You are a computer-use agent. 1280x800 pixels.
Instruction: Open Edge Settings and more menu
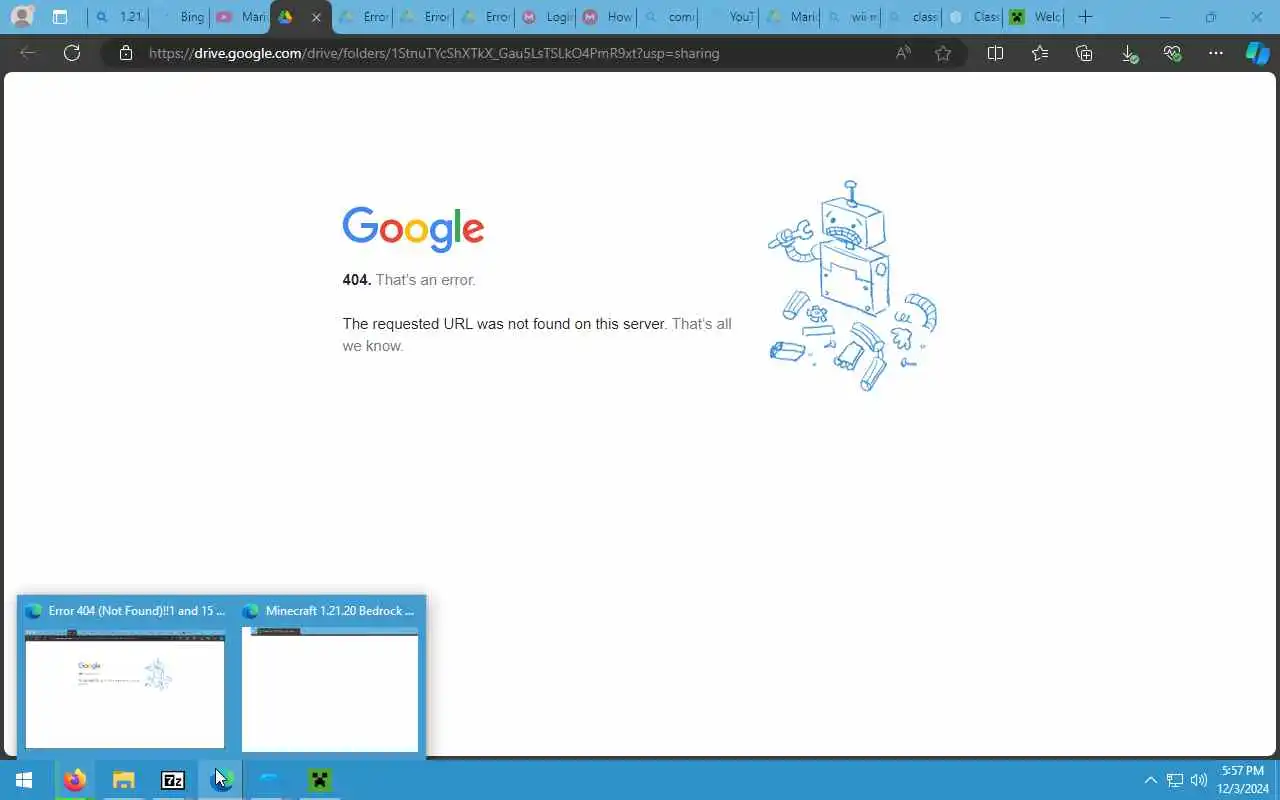(1216, 53)
